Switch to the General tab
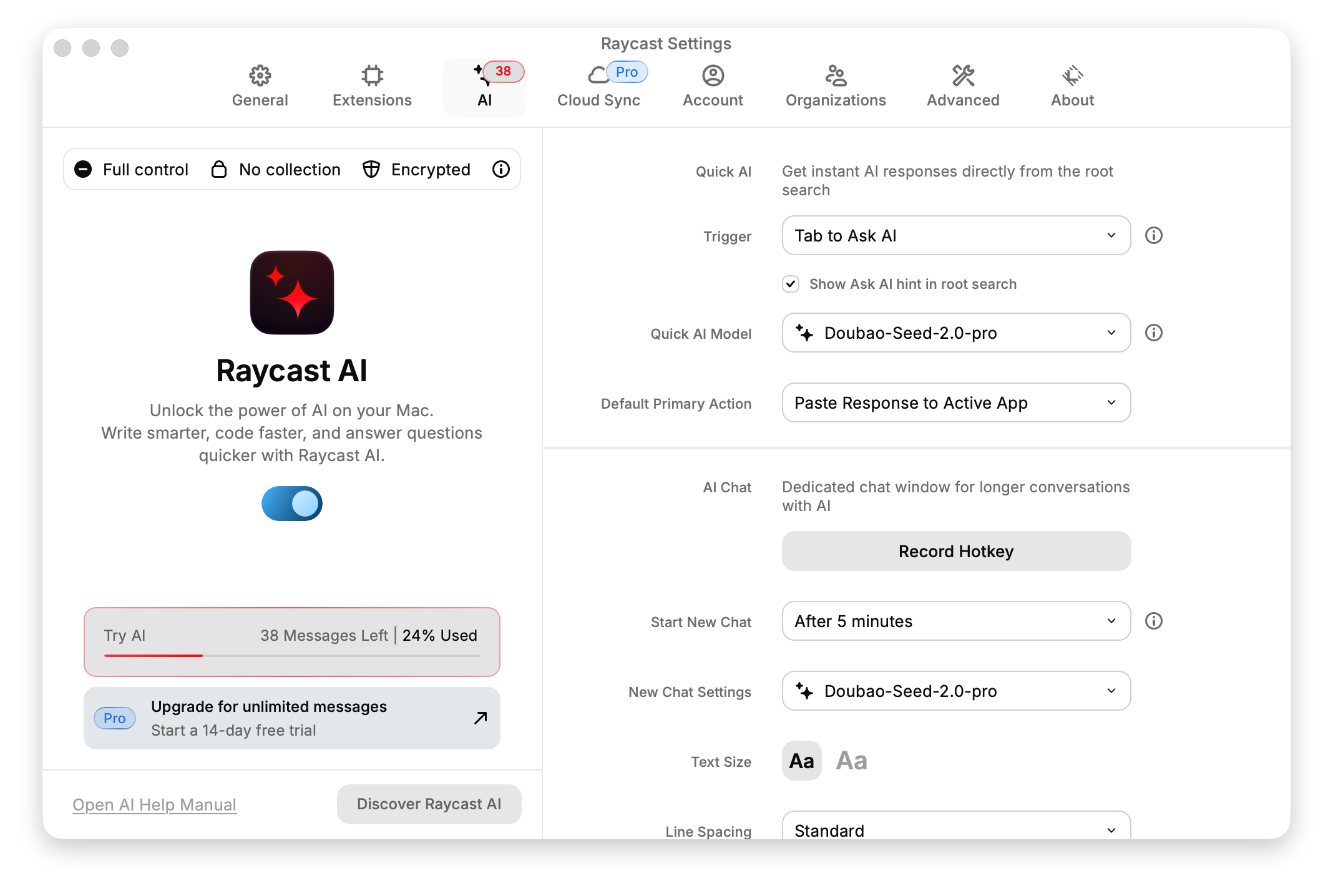This screenshot has height=896, width=1333. click(260, 87)
